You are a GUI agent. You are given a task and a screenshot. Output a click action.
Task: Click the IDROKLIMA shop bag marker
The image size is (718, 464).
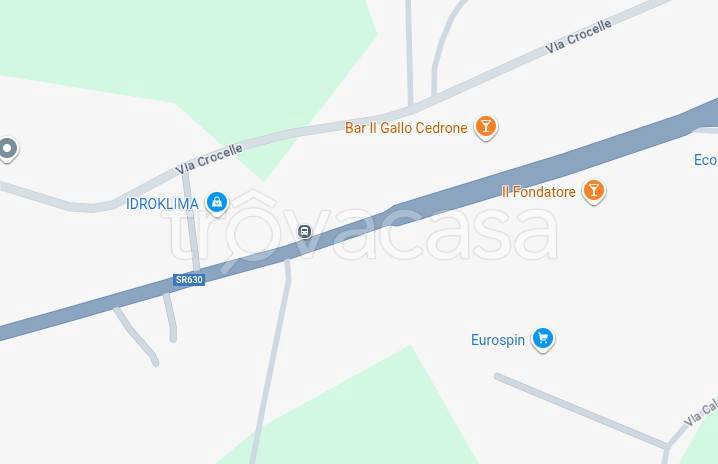pyautogui.click(x=217, y=203)
